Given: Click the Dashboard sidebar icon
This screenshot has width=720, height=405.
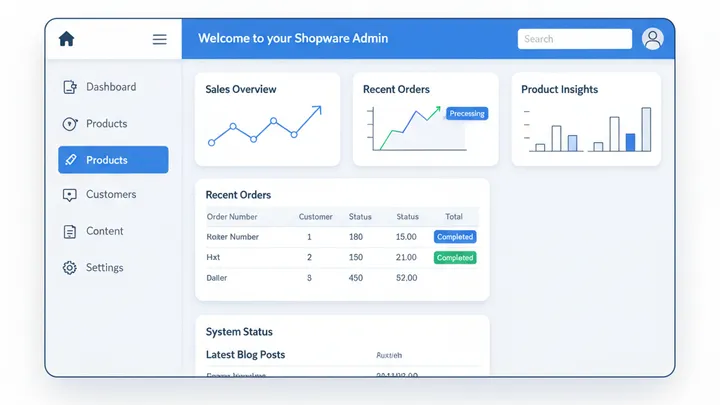Looking at the screenshot, I should tap(70, 87).
